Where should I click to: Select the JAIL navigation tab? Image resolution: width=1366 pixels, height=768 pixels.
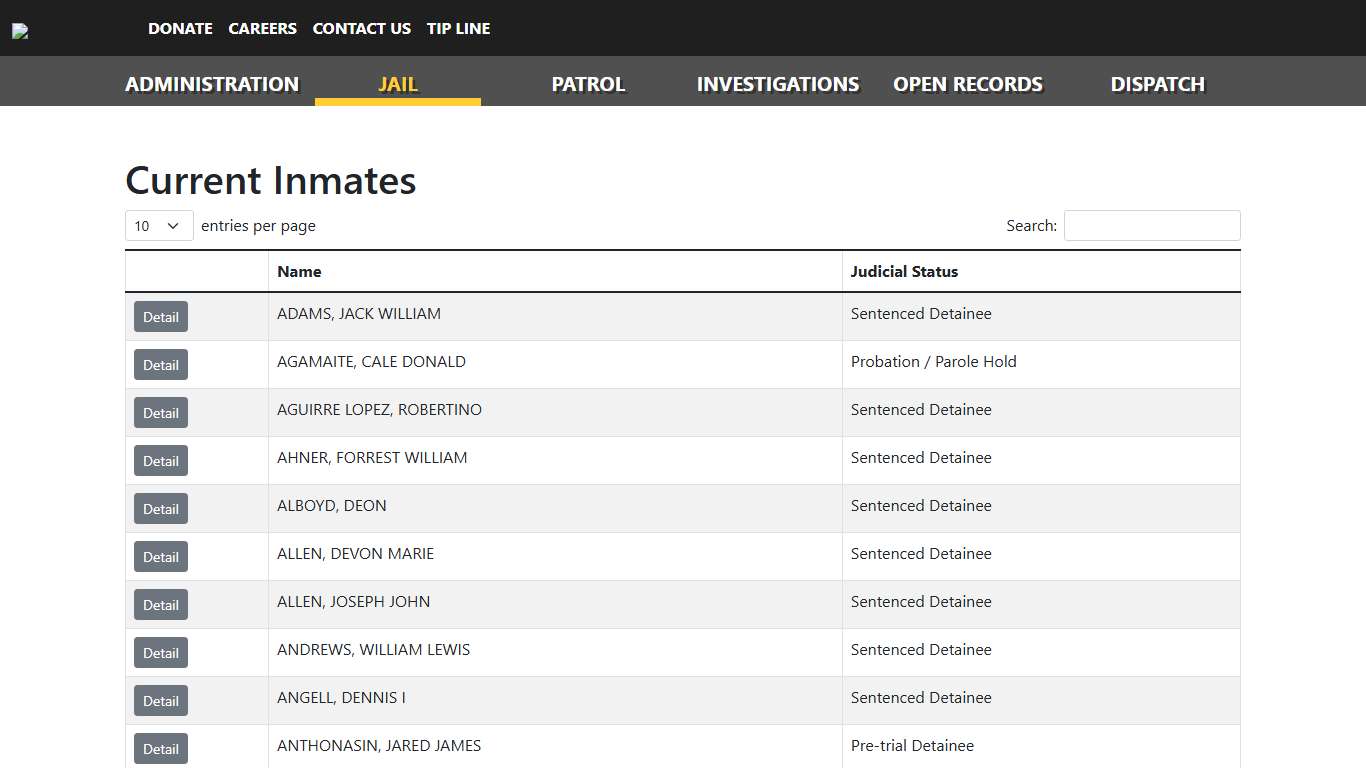[398, 84]
